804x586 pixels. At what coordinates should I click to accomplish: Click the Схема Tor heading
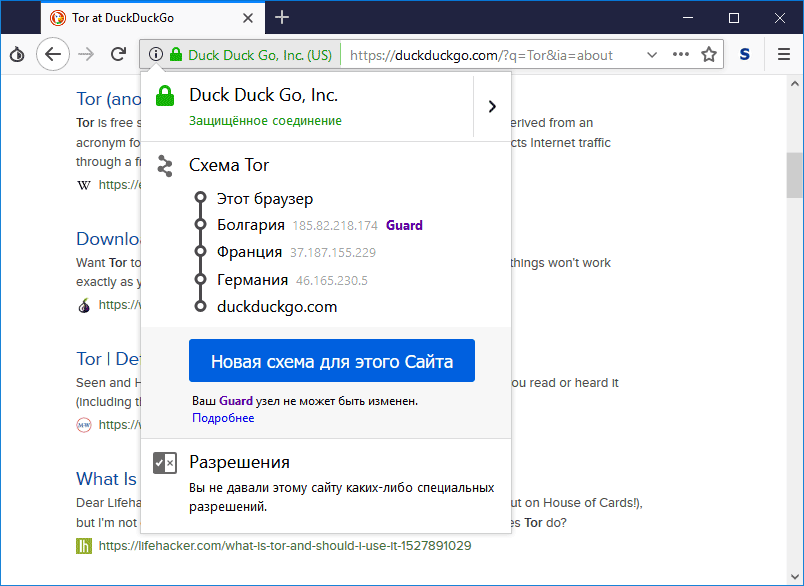coord(229,165)
